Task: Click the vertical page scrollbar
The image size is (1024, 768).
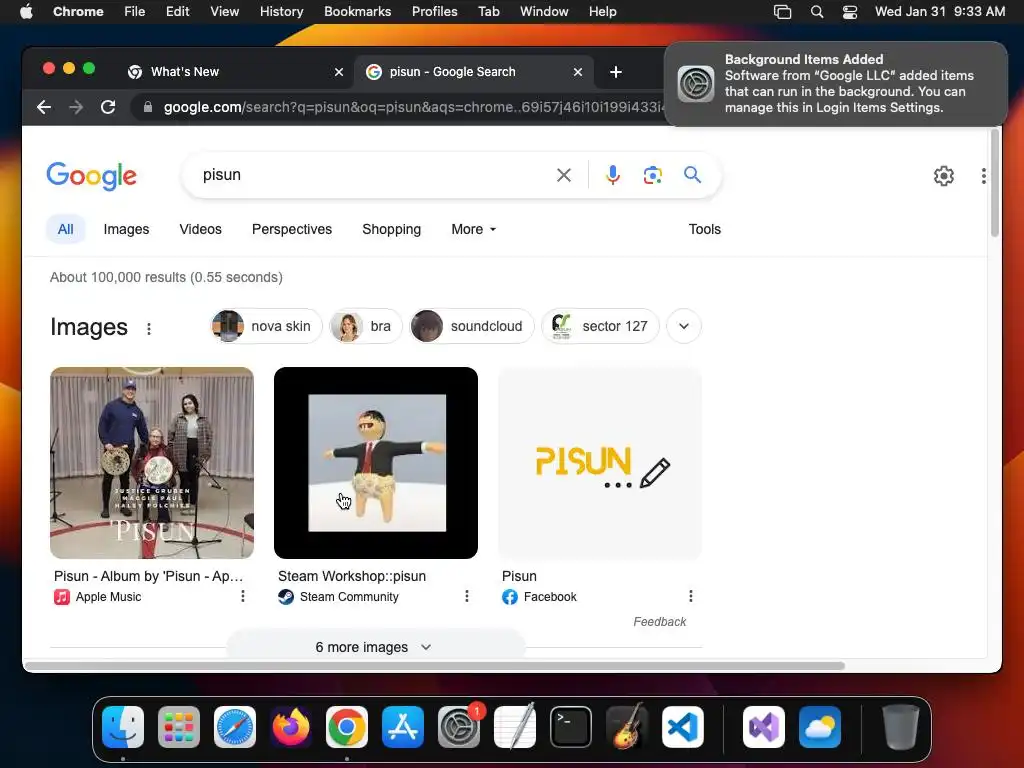Action: tap(995, 183)
